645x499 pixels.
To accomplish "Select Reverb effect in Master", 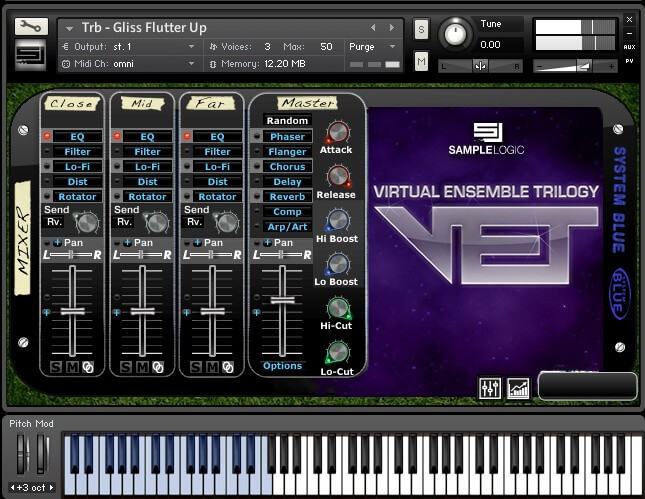I will 287,197.
